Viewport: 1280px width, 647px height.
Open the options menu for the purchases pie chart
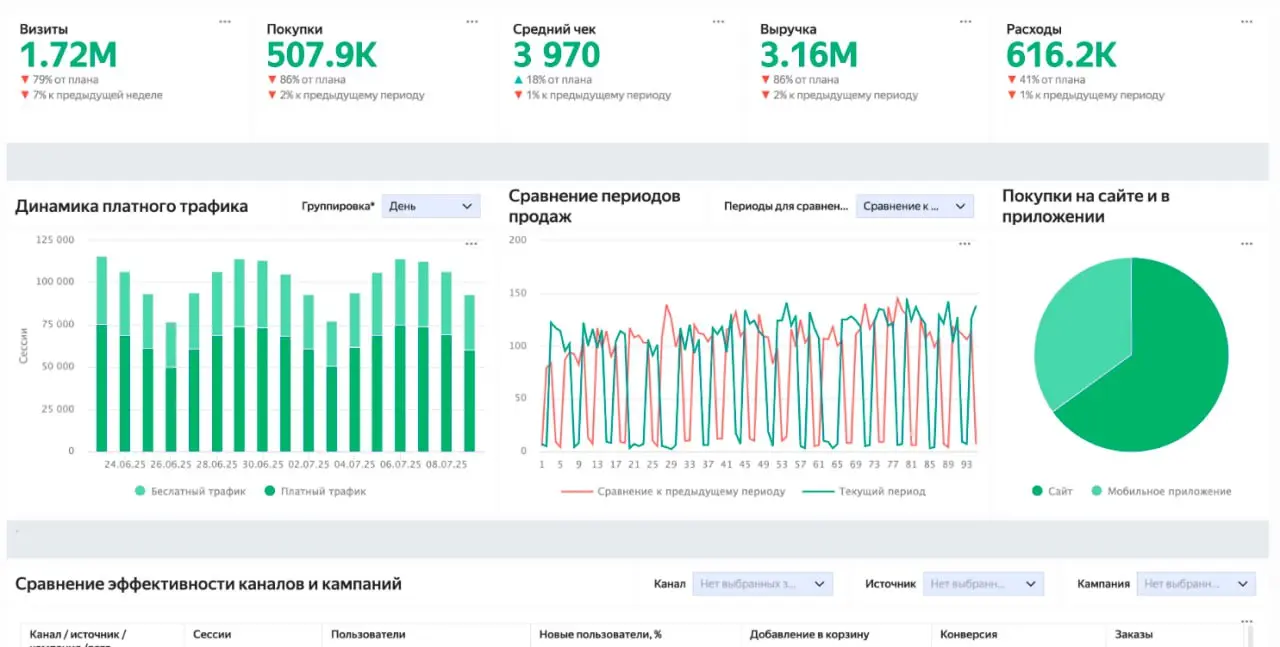point(1246,244)
